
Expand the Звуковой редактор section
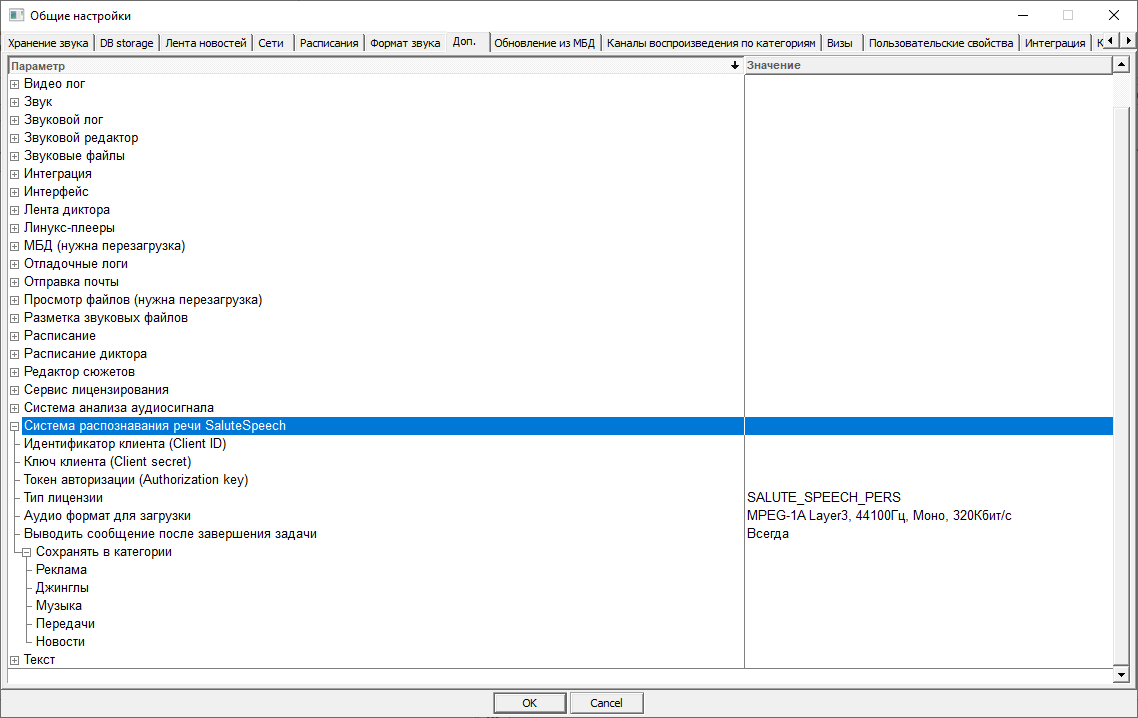pyautogui.click(x=15, y=138)
